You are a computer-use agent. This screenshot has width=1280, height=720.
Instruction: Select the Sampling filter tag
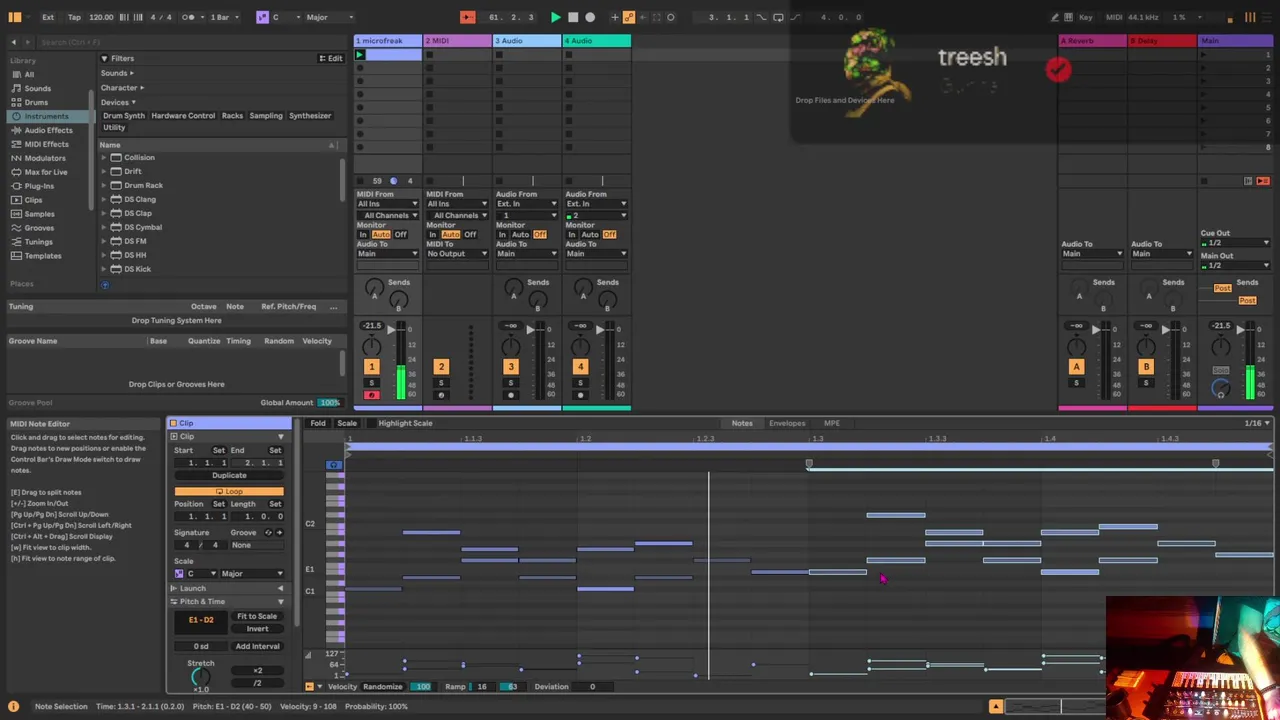tap(266, 116)
